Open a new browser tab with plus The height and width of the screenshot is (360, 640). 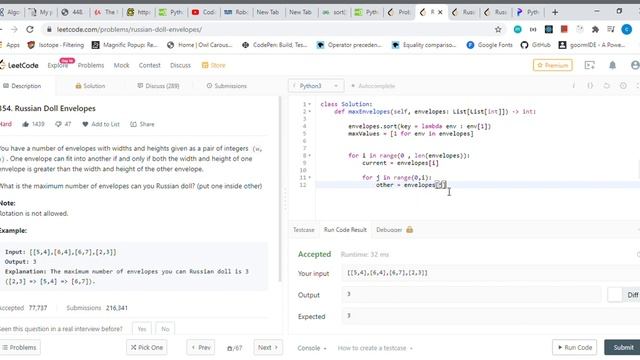[555, 12]
